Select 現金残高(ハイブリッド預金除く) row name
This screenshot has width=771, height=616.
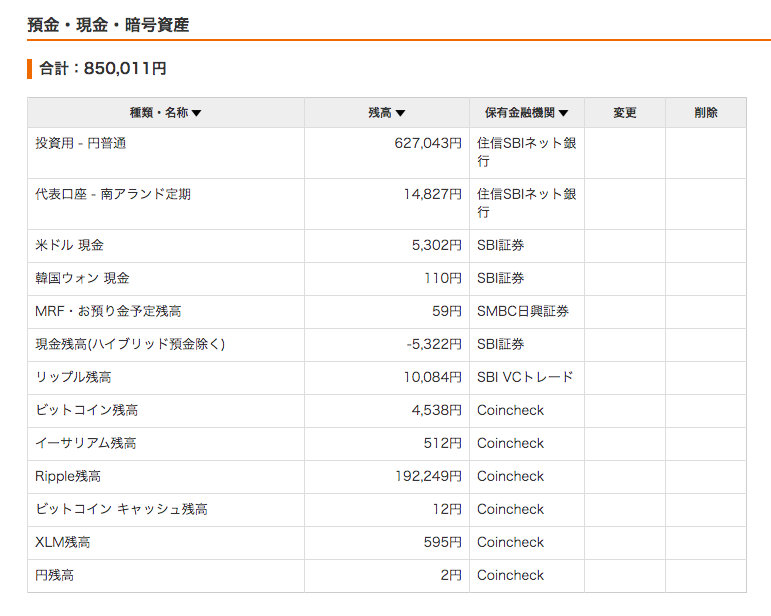[x=130, y=344]
